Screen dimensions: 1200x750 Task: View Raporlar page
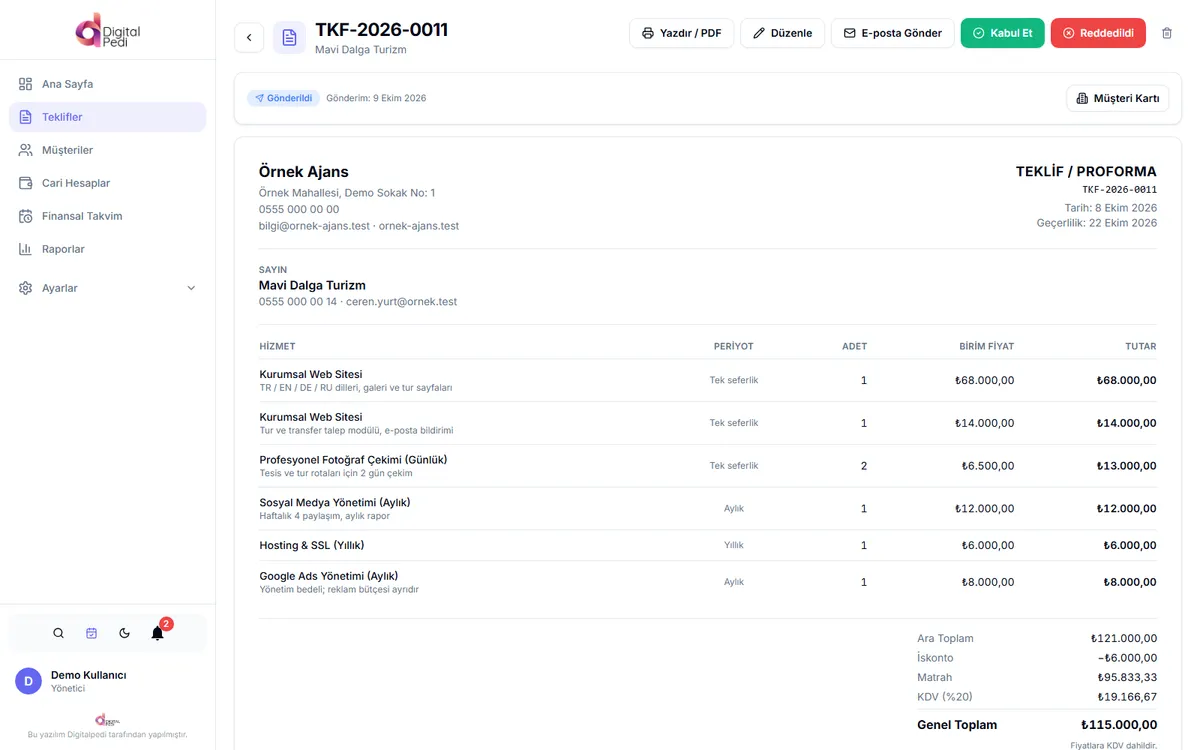pyautogui.click(x=108, y=249)
